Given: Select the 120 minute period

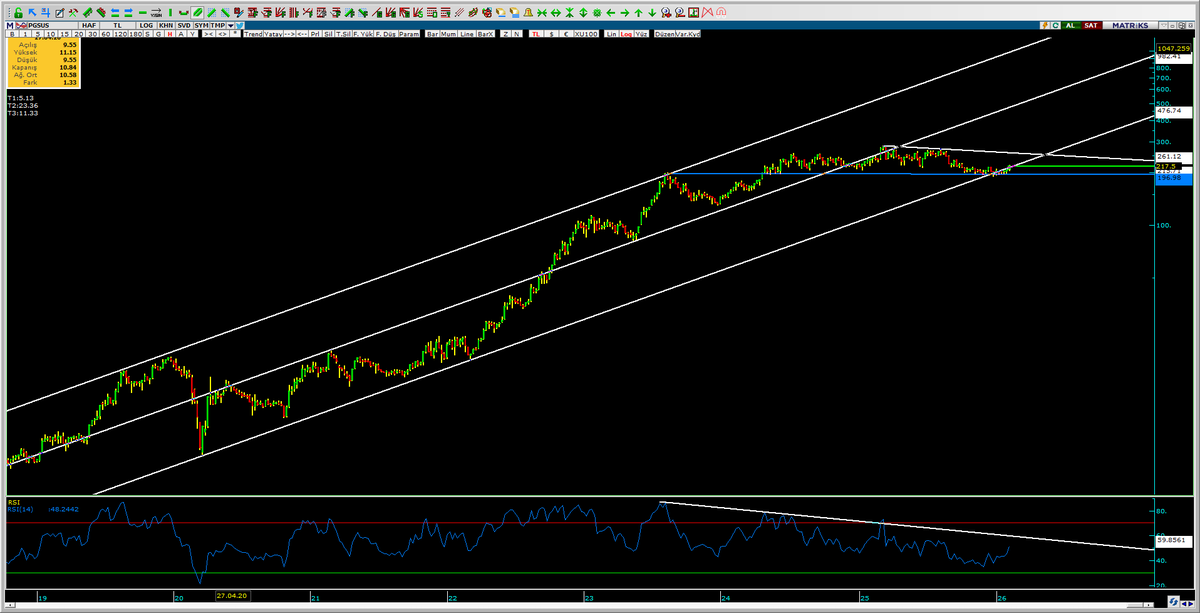Looking at the screenshot, I should 121,34.
